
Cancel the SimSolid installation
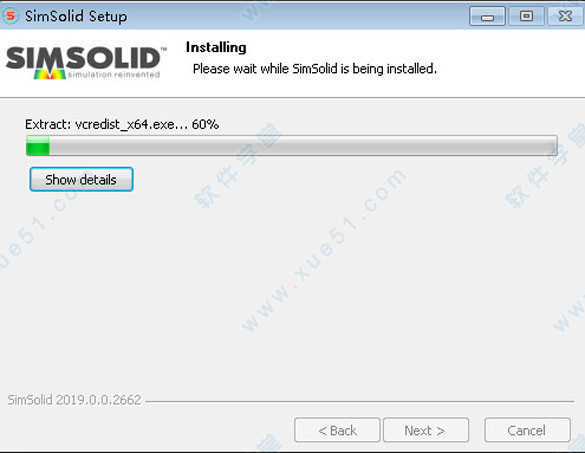click(527, 430)
